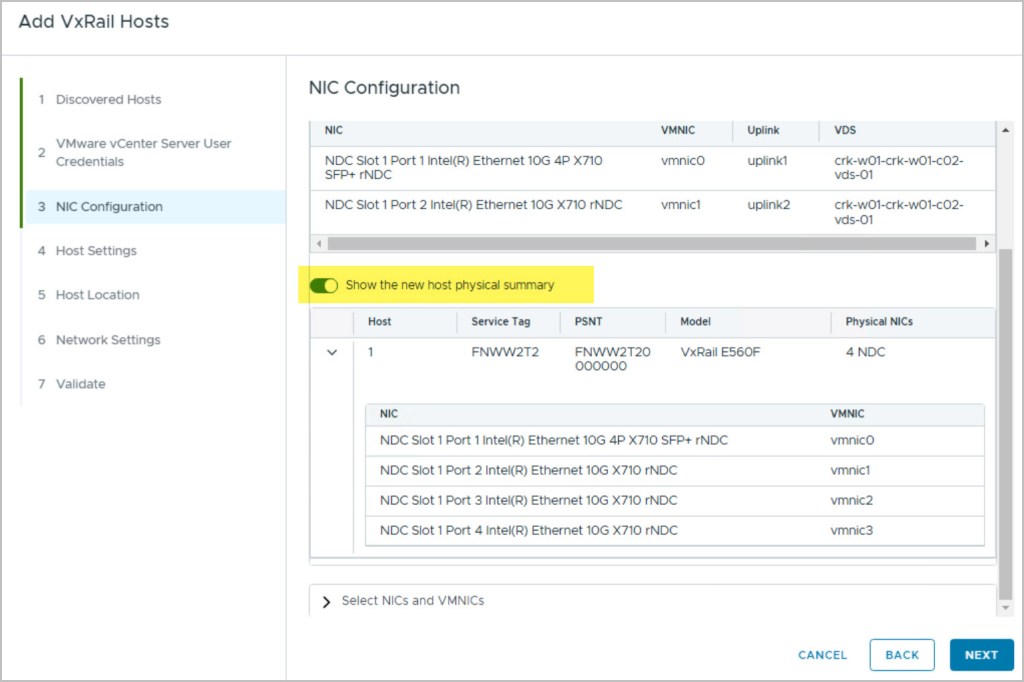Click the Physical NICs column header

pos(878,322)
